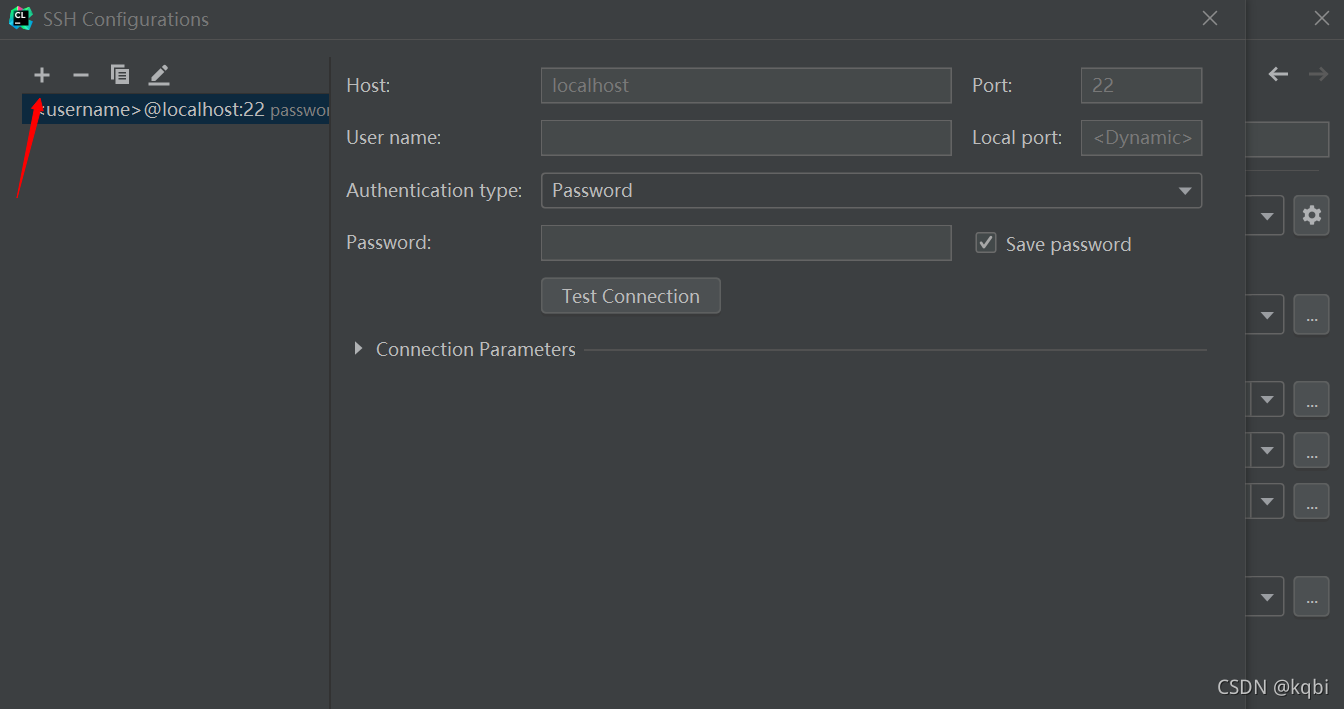This screenshot has width=1344, height=709.
Task: Toggle the Save password checkbox
Action: [x=986, y=243]
